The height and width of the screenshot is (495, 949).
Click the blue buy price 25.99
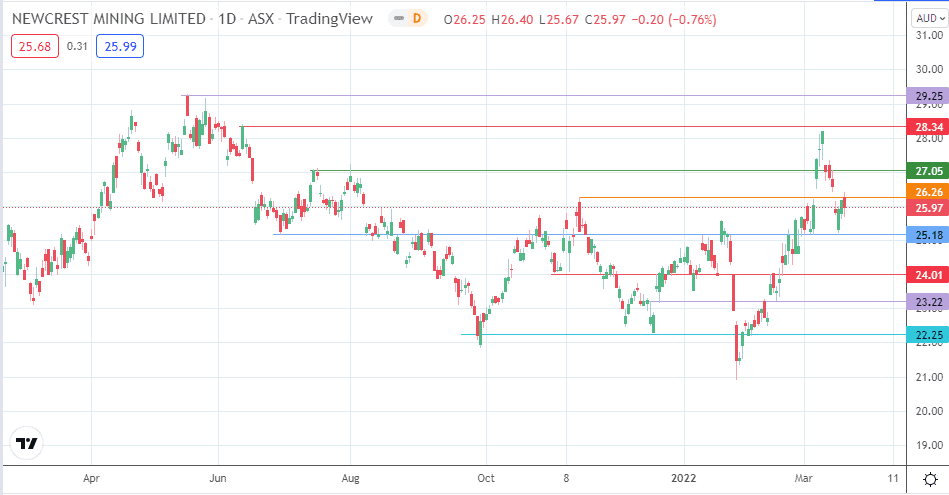pos(120,47)
